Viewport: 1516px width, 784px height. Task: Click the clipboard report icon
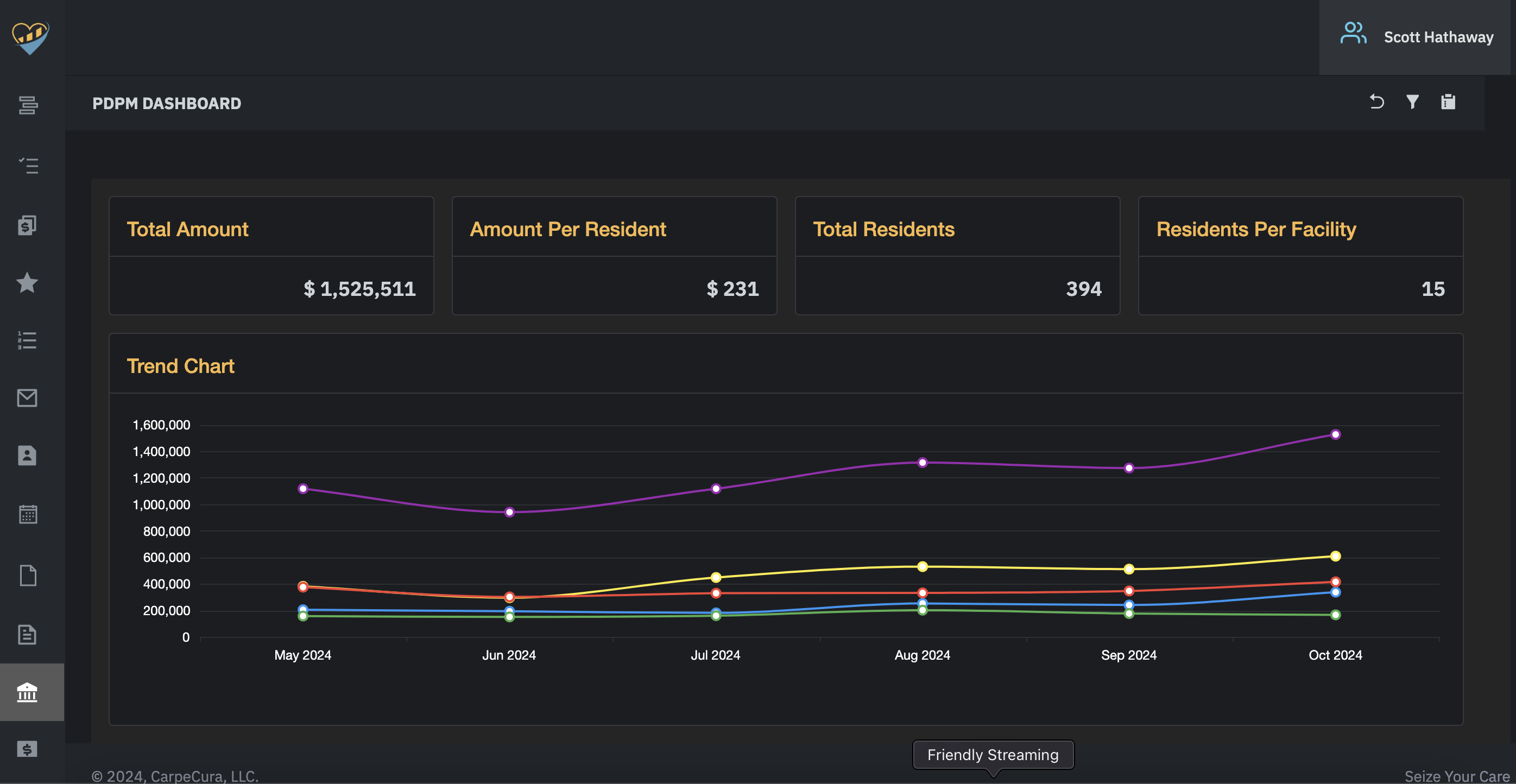[1448, 102]
